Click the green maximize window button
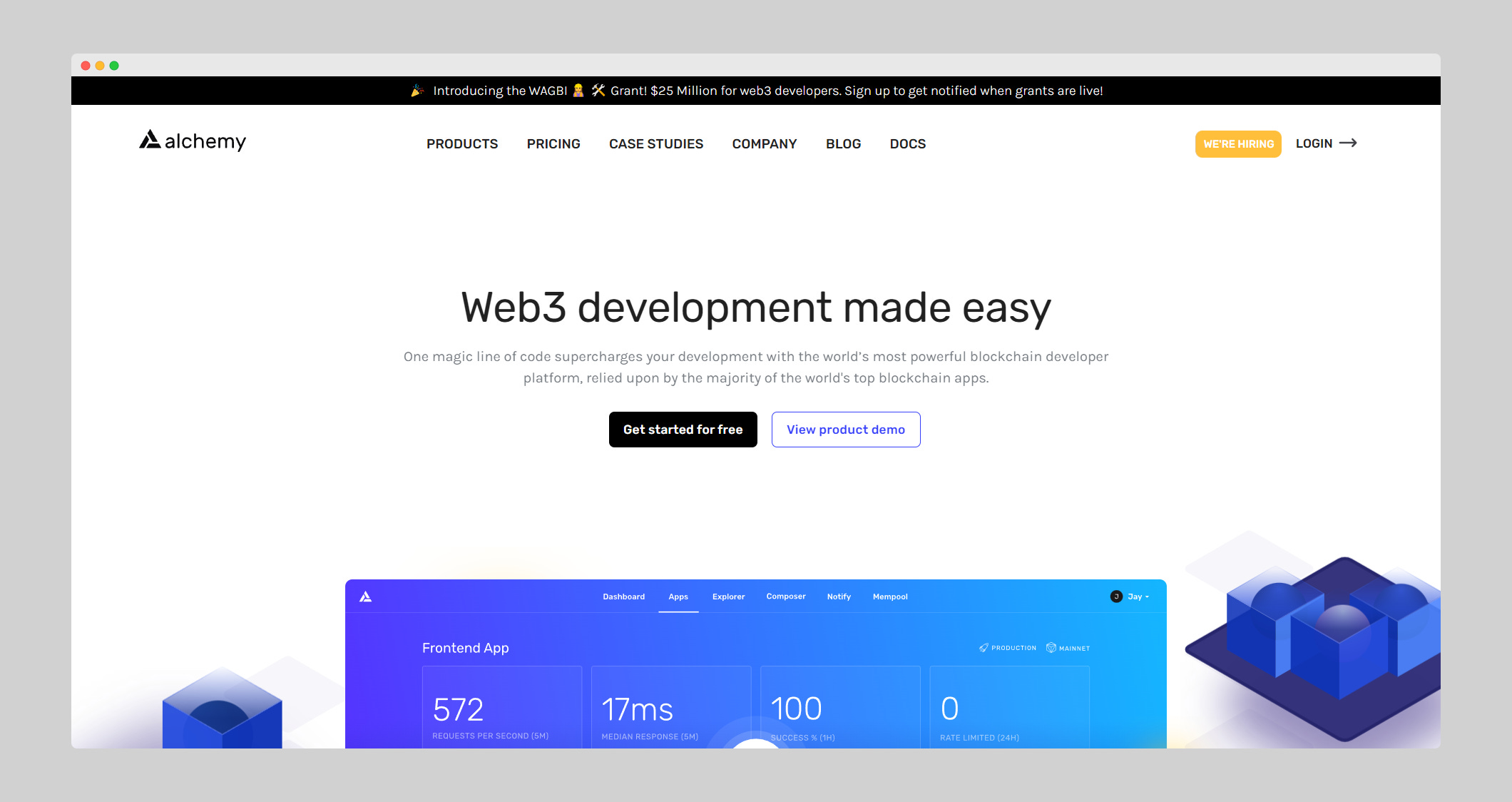The height and width of the screenshot is (802, 1512). click(x=114, y=66)
